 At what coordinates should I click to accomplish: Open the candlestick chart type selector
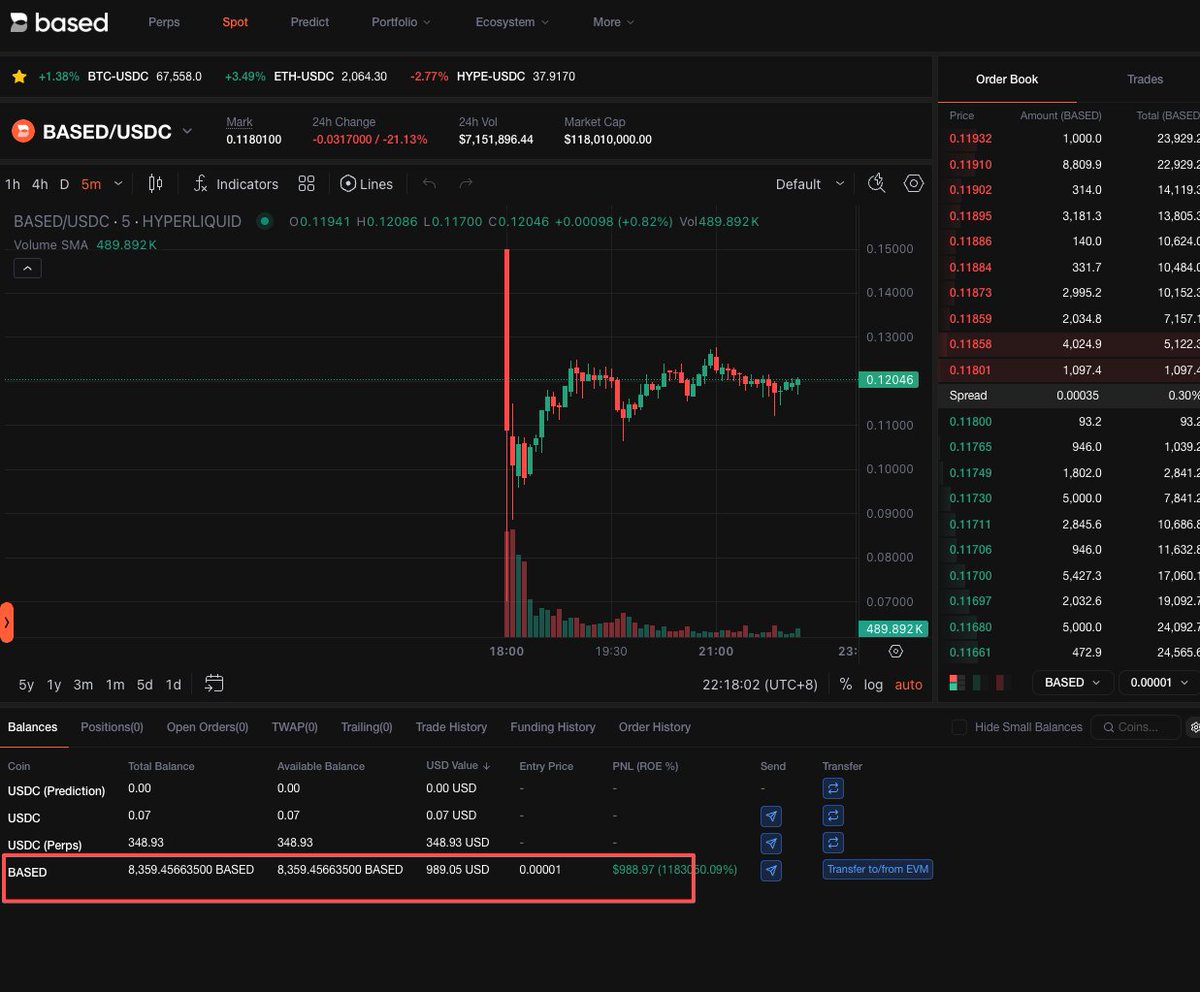[x=155, y=184]
